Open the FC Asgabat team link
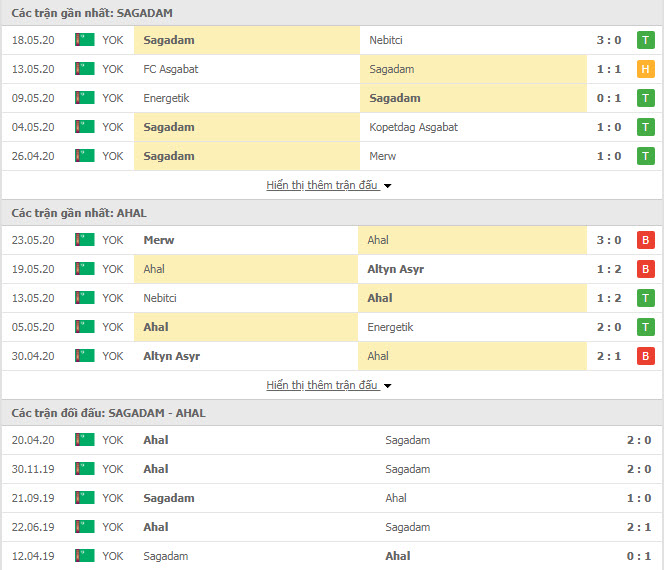 click(x=171, y=69)
